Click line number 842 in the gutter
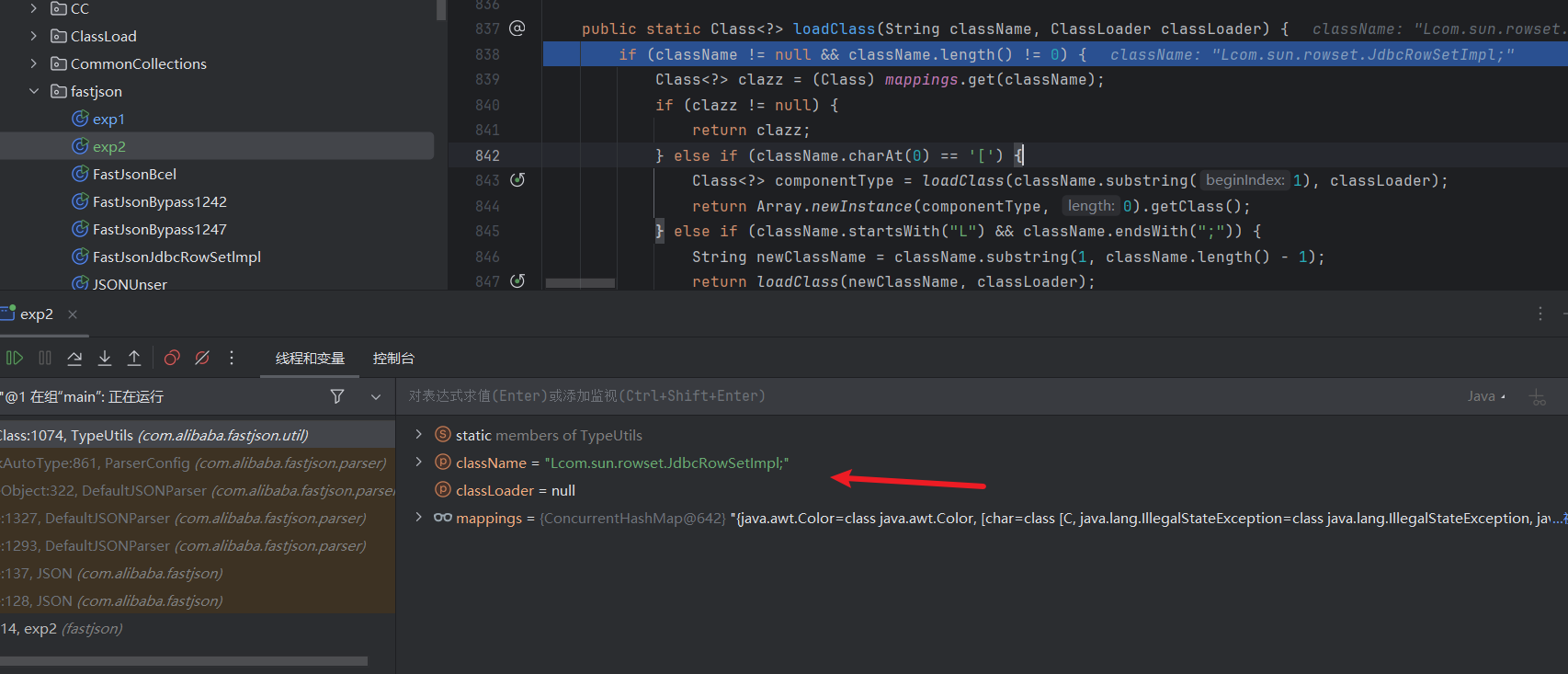 coord(487,155)
